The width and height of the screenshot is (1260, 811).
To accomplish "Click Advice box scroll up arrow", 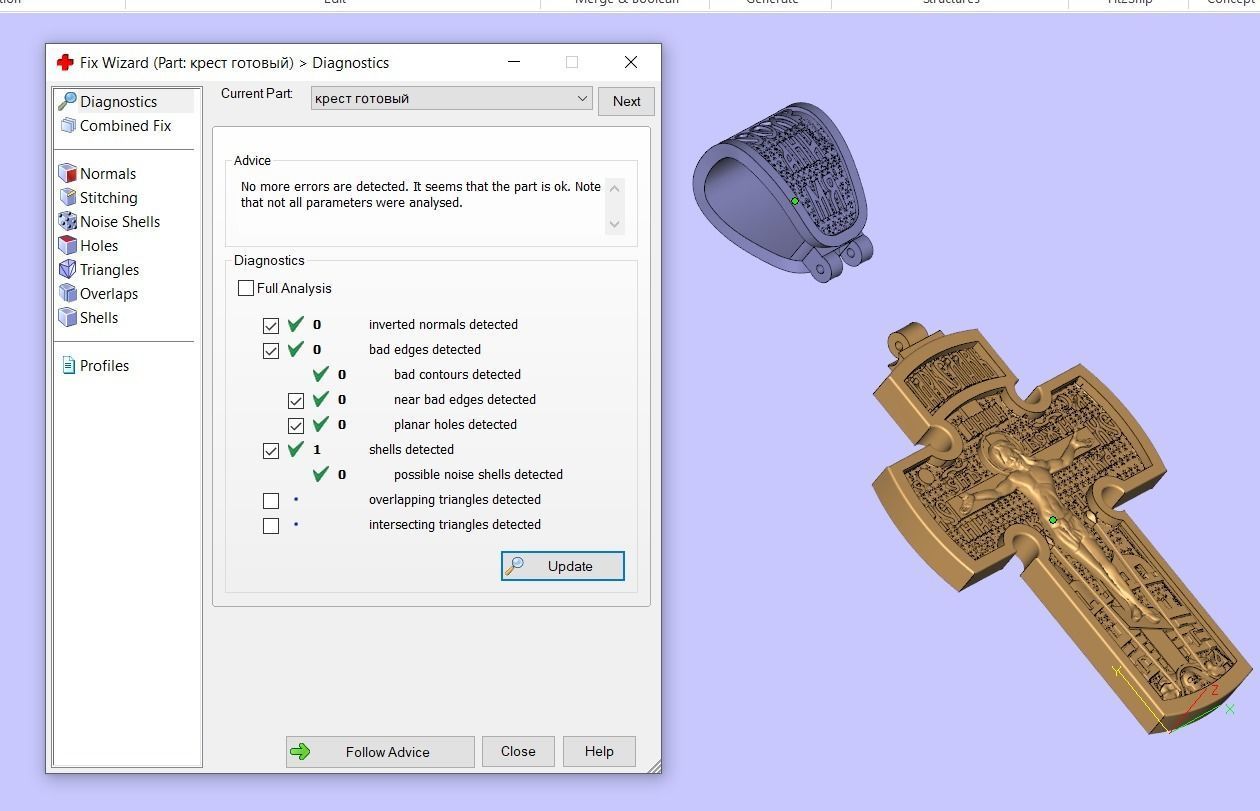I will tap(615, 188).
